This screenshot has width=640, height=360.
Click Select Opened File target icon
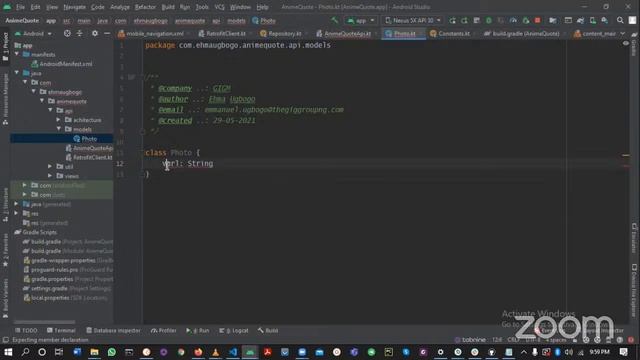pos(67,33)
